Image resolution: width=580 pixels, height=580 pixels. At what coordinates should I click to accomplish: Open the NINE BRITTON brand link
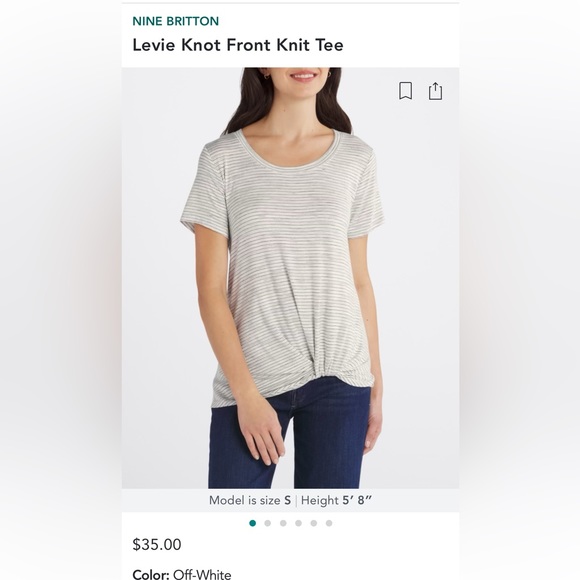tap(176, 21)
